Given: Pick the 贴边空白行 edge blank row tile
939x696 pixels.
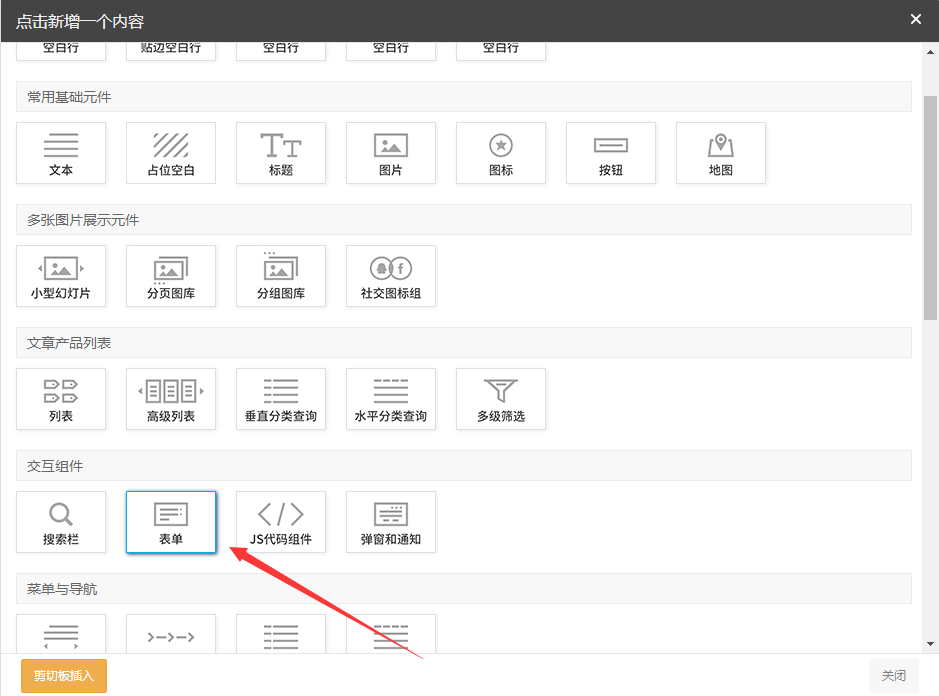Looking at the screenshot, I should tap(171, 51).
